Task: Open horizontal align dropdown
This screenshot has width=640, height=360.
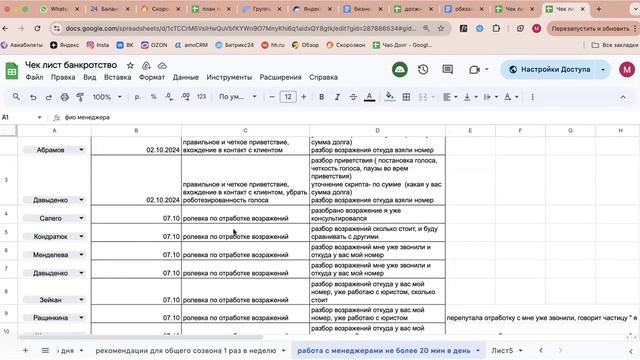Action: point(450,97)
